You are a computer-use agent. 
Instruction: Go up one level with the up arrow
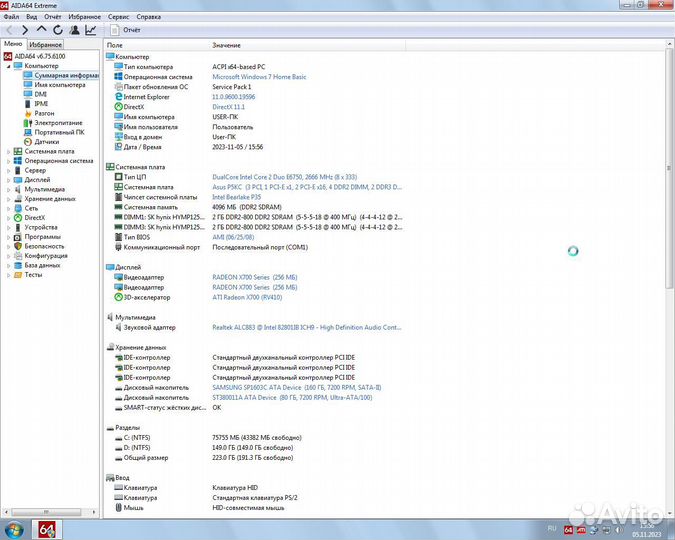click(41, 29)
